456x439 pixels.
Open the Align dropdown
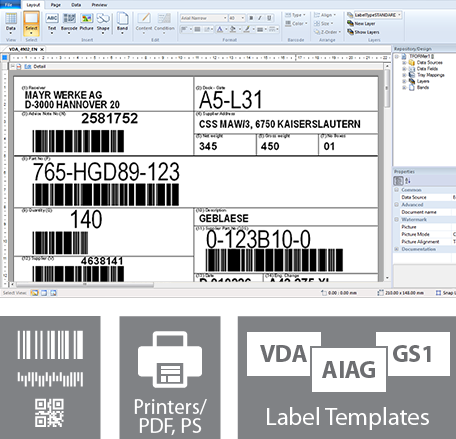pyautogui.click(x=325, y=15)
